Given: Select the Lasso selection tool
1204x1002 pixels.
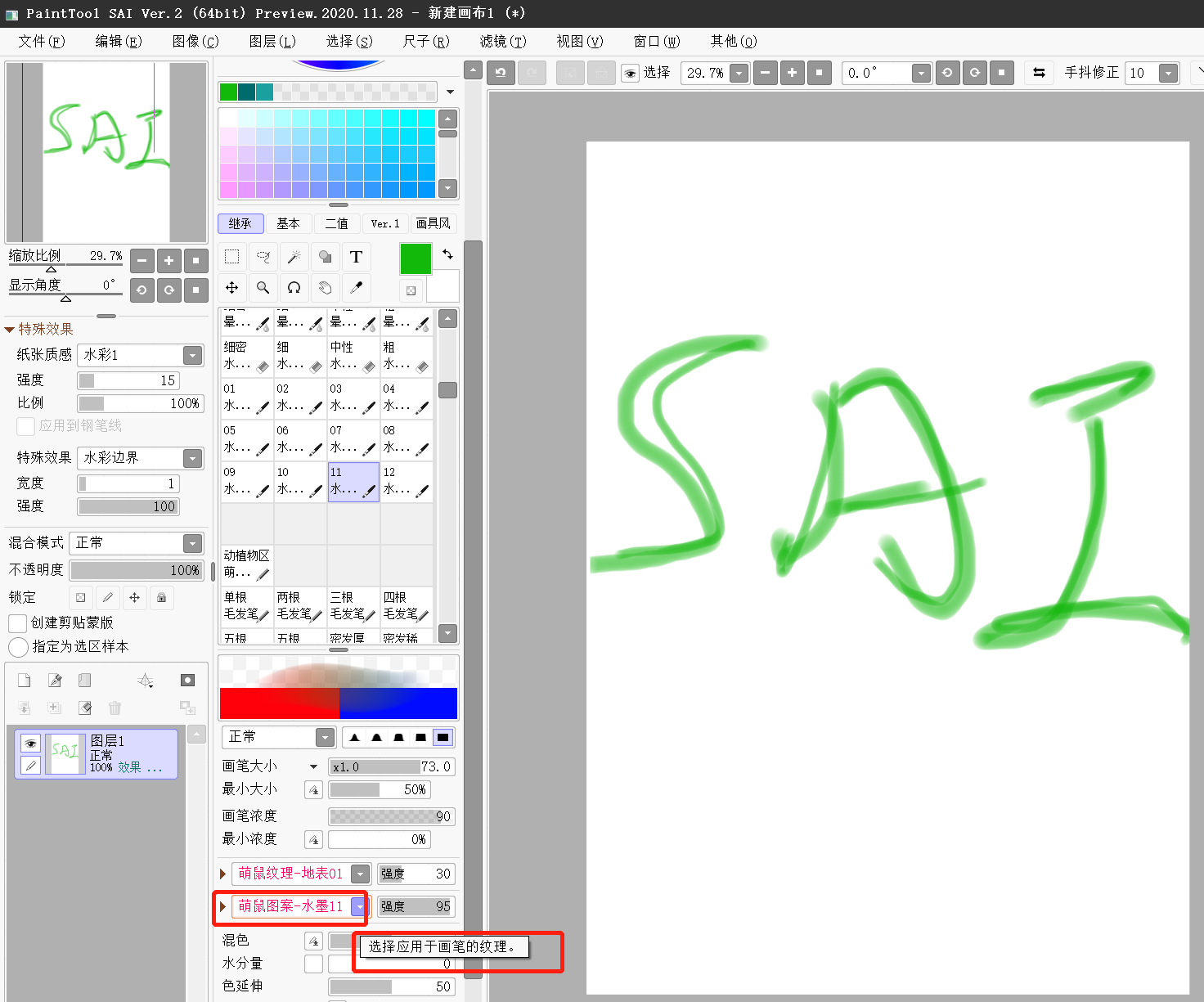Looking at the screenshot, I should tap(263, 257).
